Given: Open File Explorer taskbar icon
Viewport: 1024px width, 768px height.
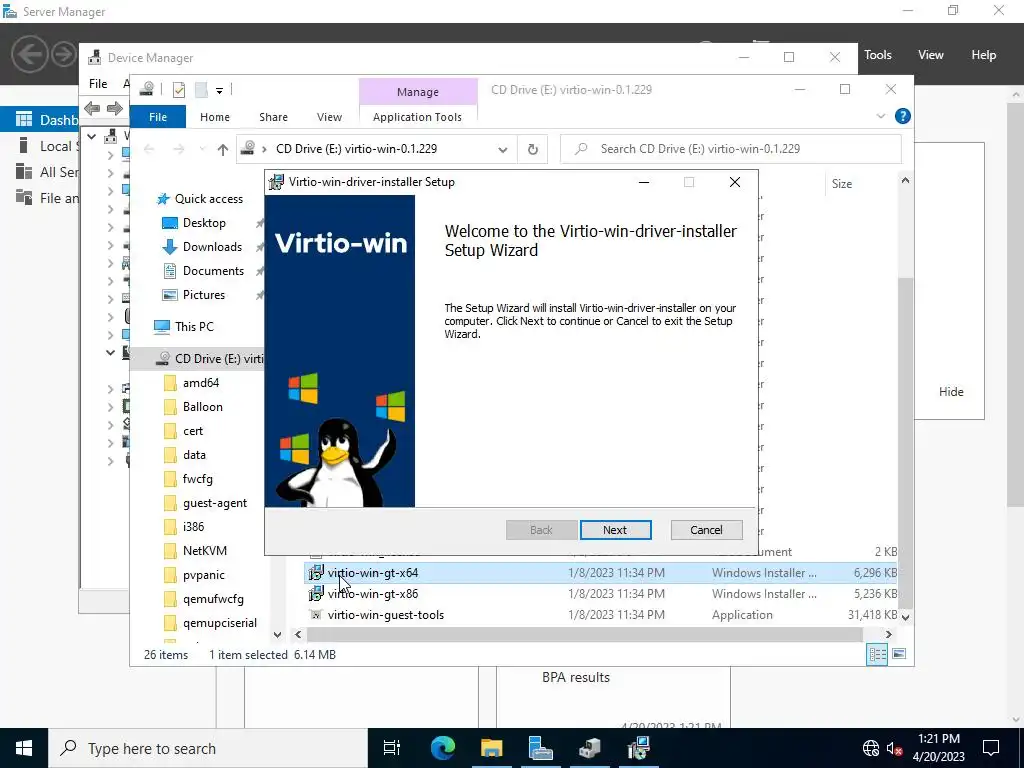Looking at the screenshot, I should pyautogui.click(x=491, y=748).
